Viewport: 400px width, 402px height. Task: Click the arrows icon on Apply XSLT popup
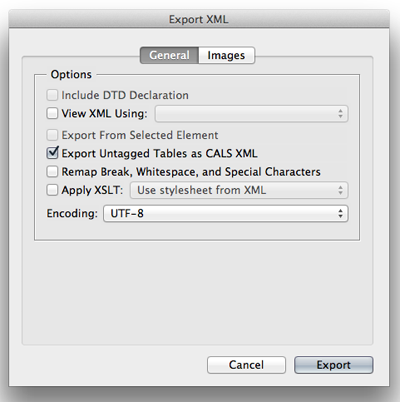click(x=340, y=190)
